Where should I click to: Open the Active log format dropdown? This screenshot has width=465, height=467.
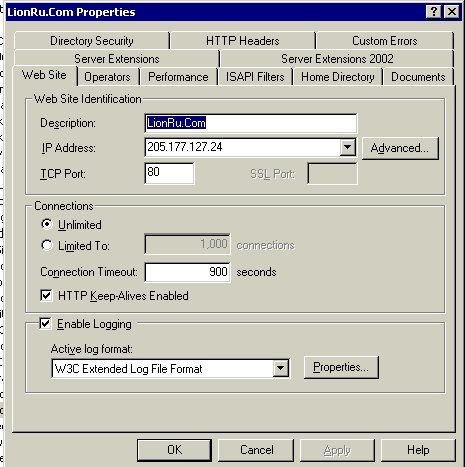tap(281, 368)
